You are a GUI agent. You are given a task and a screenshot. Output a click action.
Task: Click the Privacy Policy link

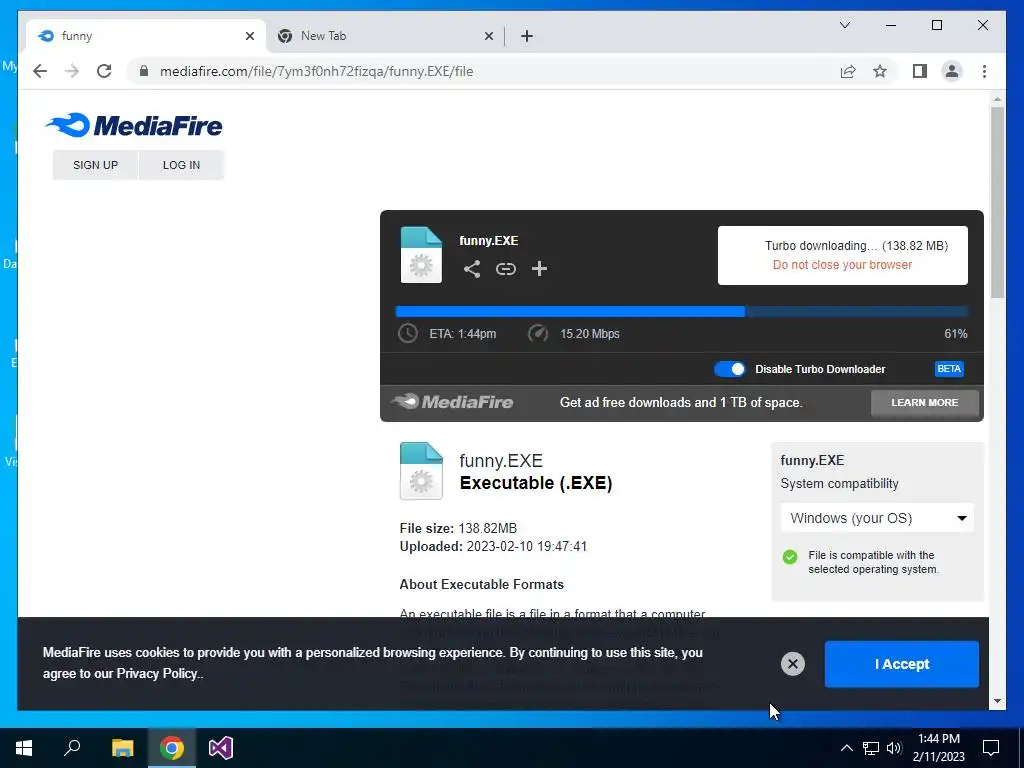[x=157, y=674]
